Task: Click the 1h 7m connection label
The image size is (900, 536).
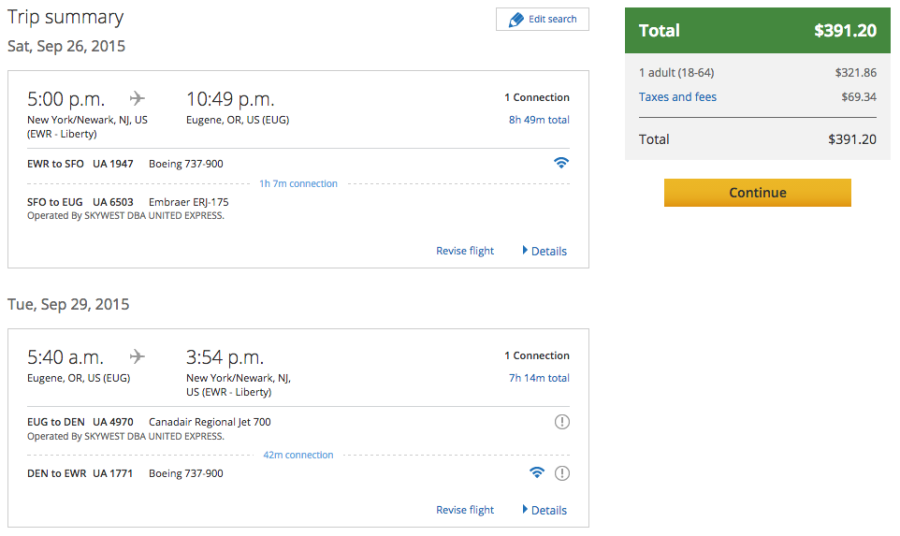Action: point(298,184)
